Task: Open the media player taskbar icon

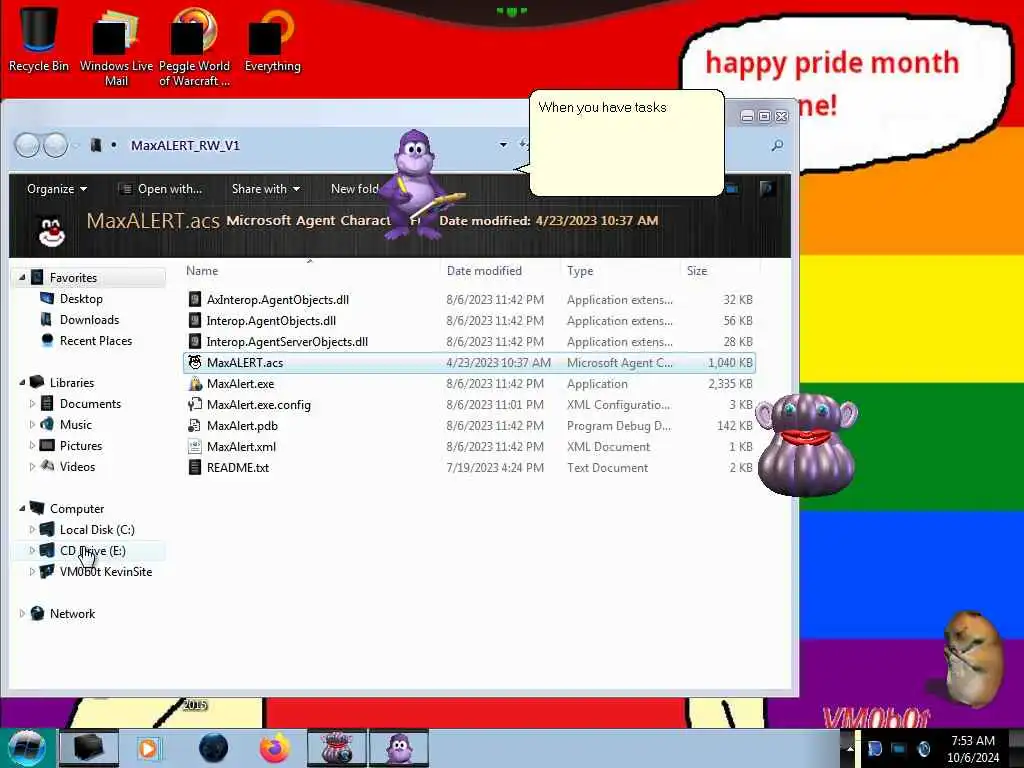Action: 148,748
